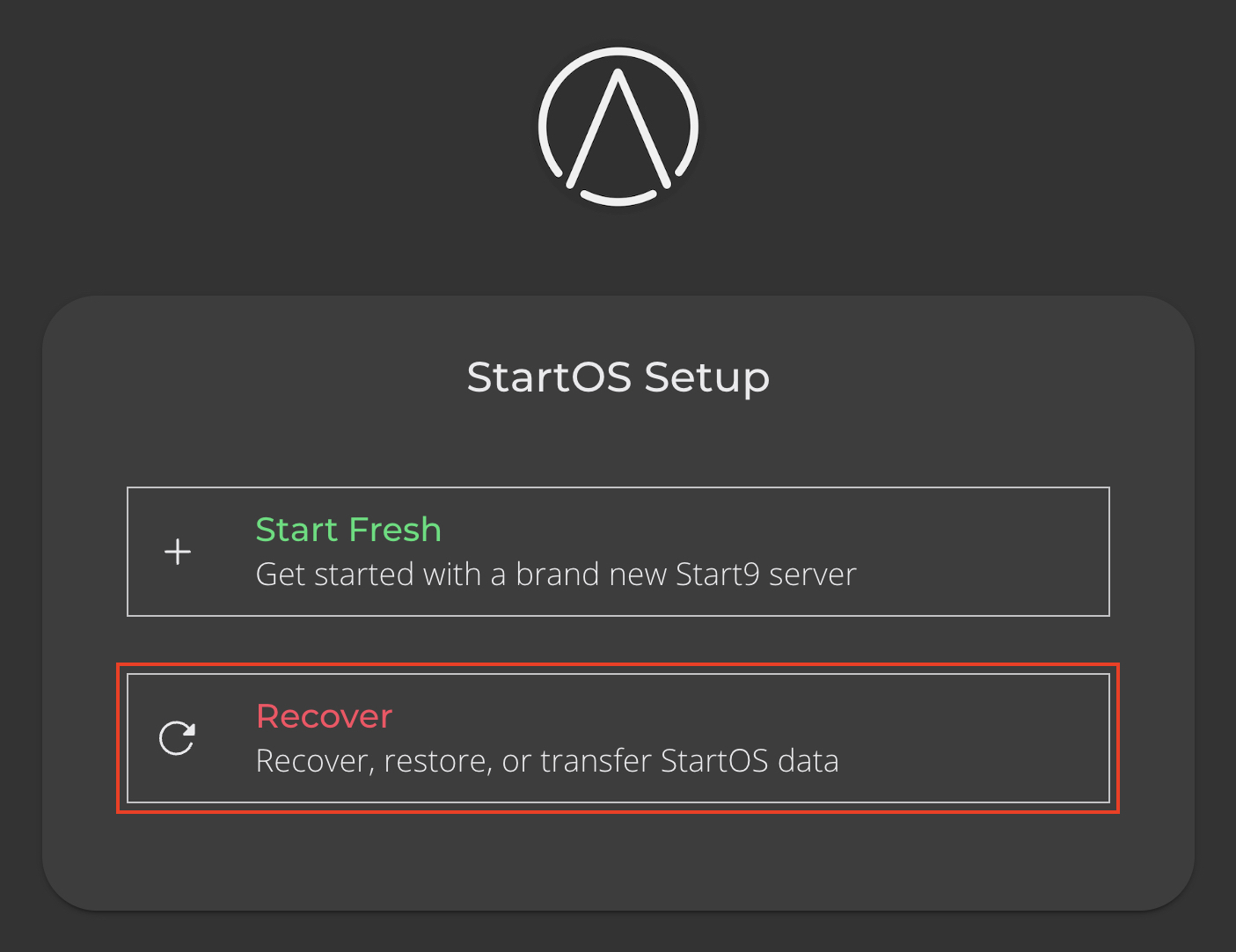Viewport: 1236px width, 952px height.
Task: Click the circular arrow Recover icon
Action: click(177, 738)
